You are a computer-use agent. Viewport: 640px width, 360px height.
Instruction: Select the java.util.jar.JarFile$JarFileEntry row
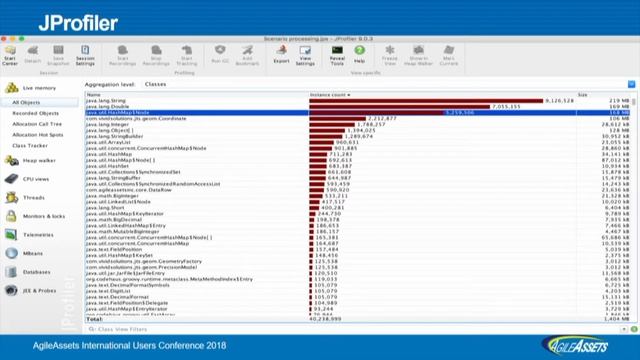tap(358, 273)
